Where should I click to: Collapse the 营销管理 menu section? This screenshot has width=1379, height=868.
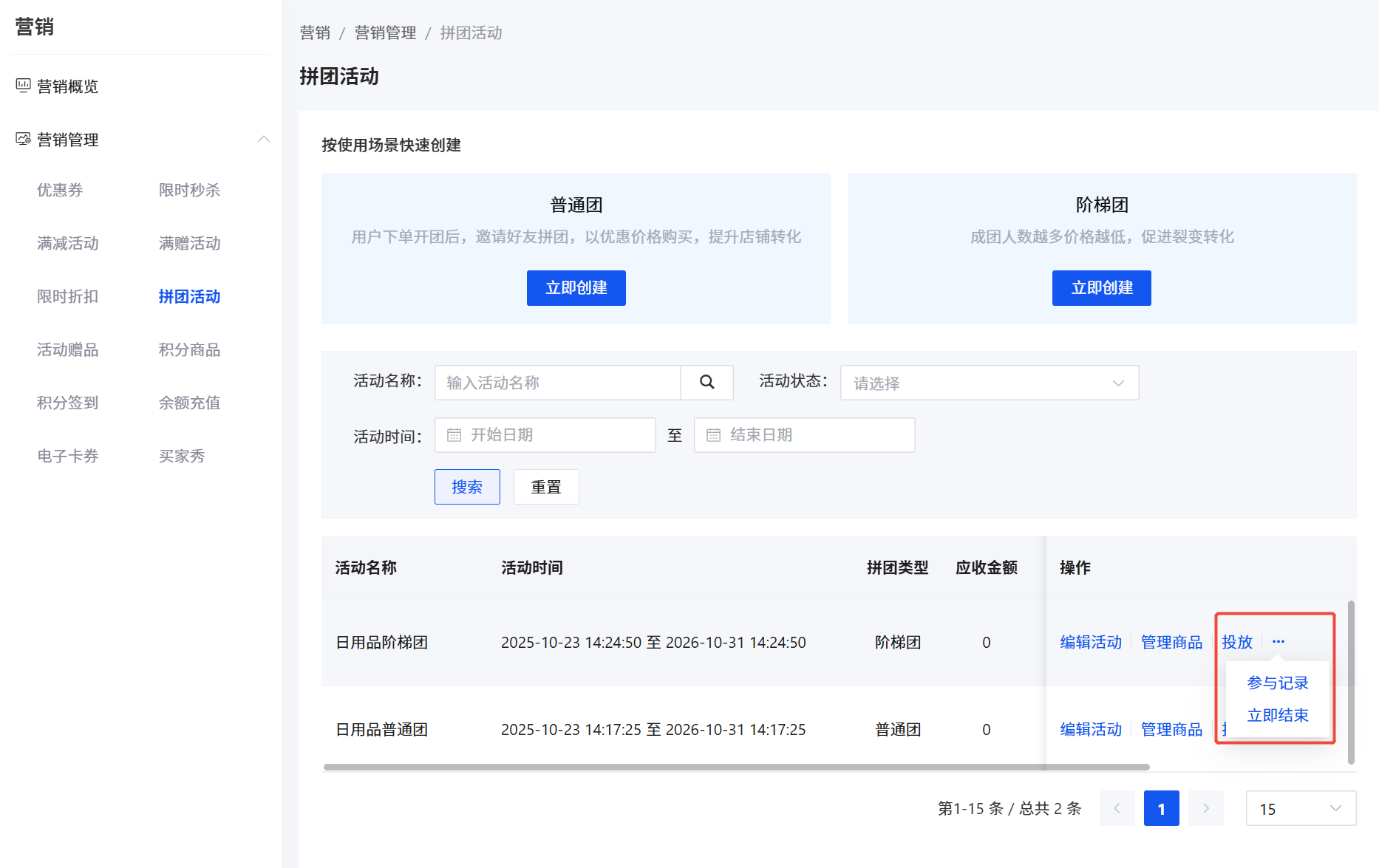click(263, 140)
